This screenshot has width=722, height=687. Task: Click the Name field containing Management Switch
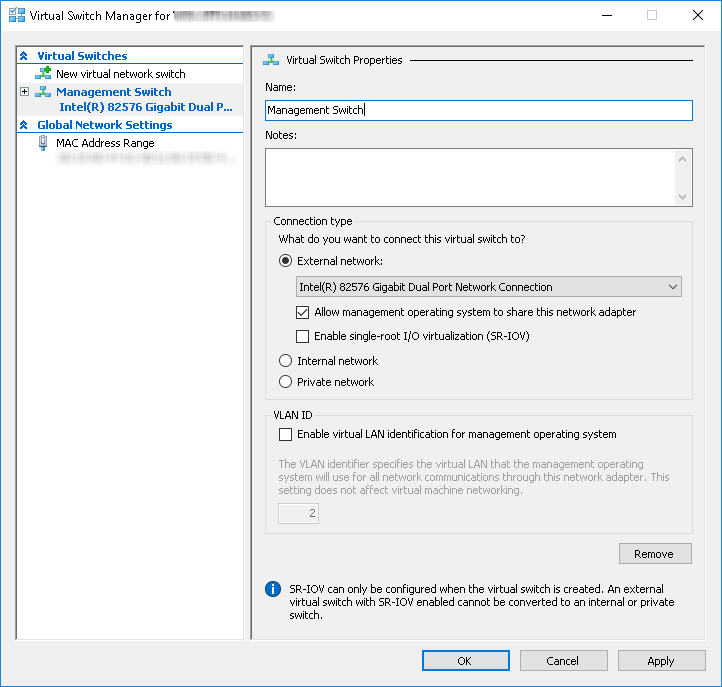click(x=478, y=111)
